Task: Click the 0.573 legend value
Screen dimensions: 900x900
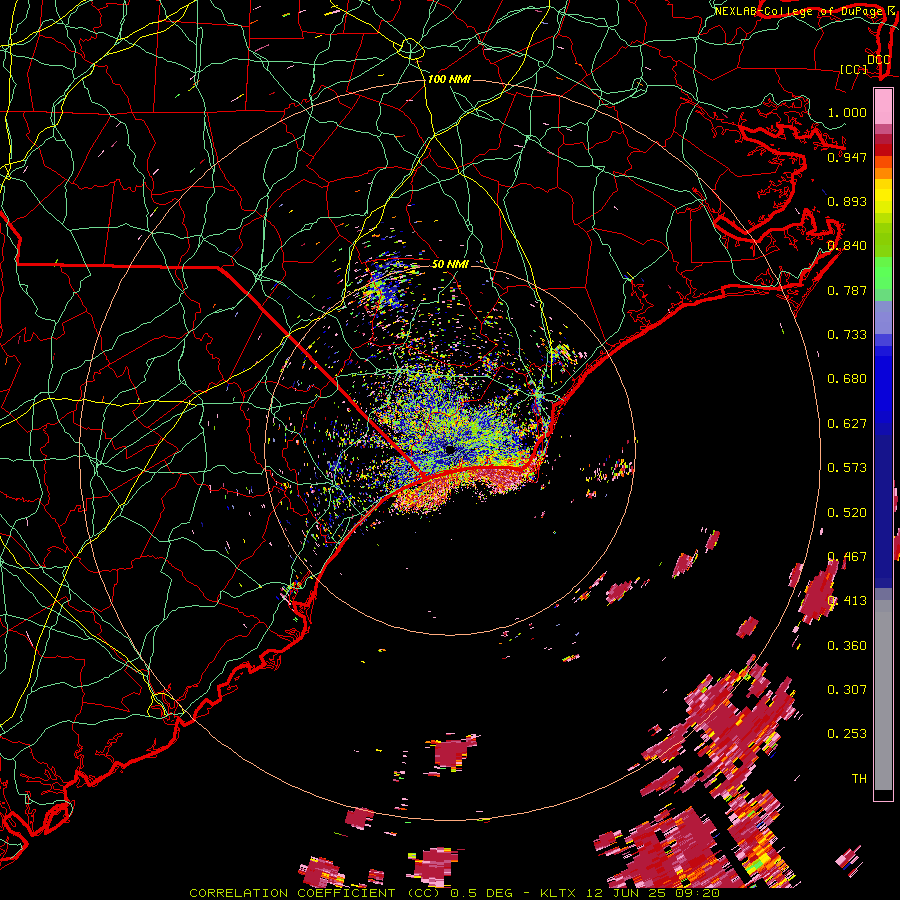Action: (847, 468)
